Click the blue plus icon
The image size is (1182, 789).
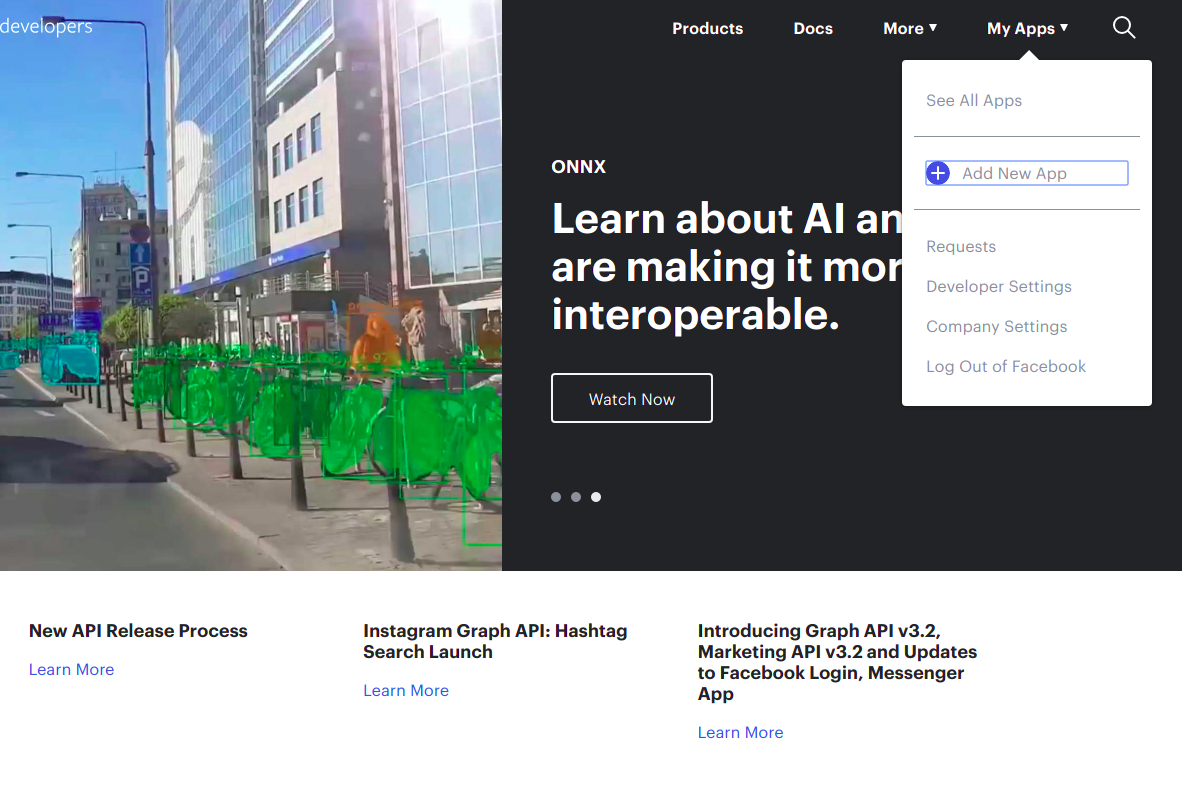click(938, 174)
